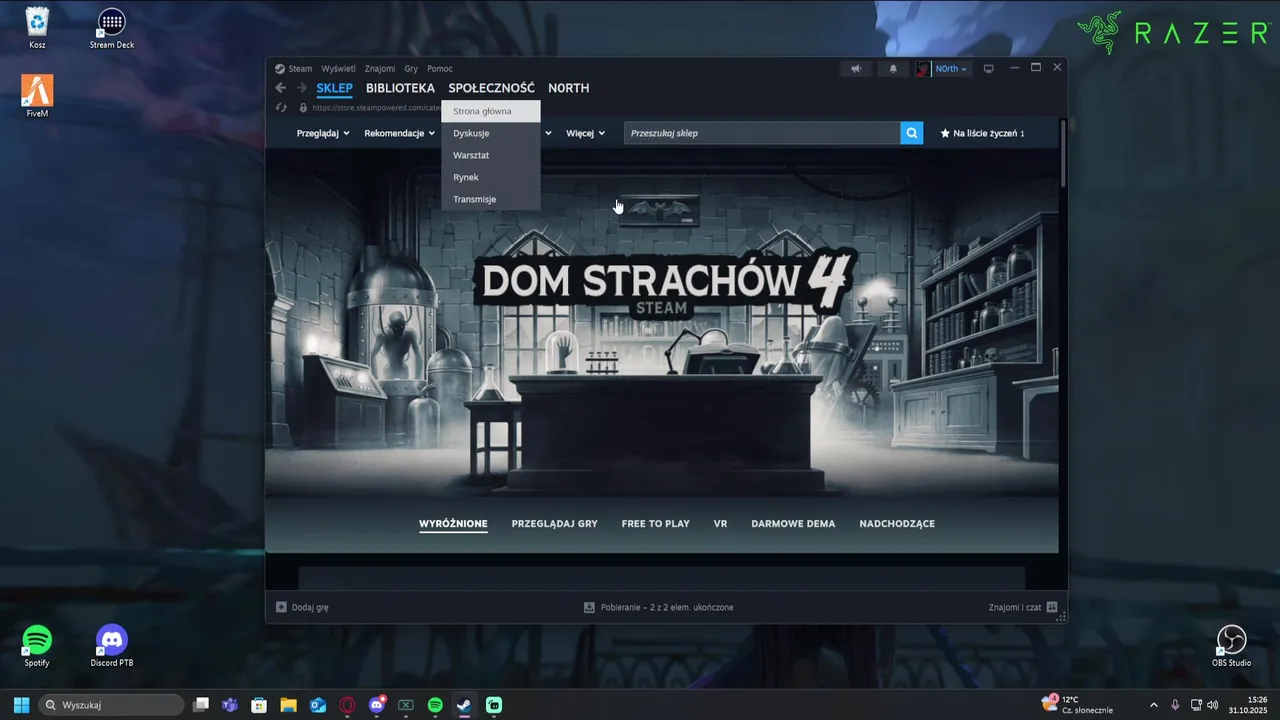This screenshot has height=720, width=1280.
Task: Open the N0RTH profile tab
Action: point(568,88)
